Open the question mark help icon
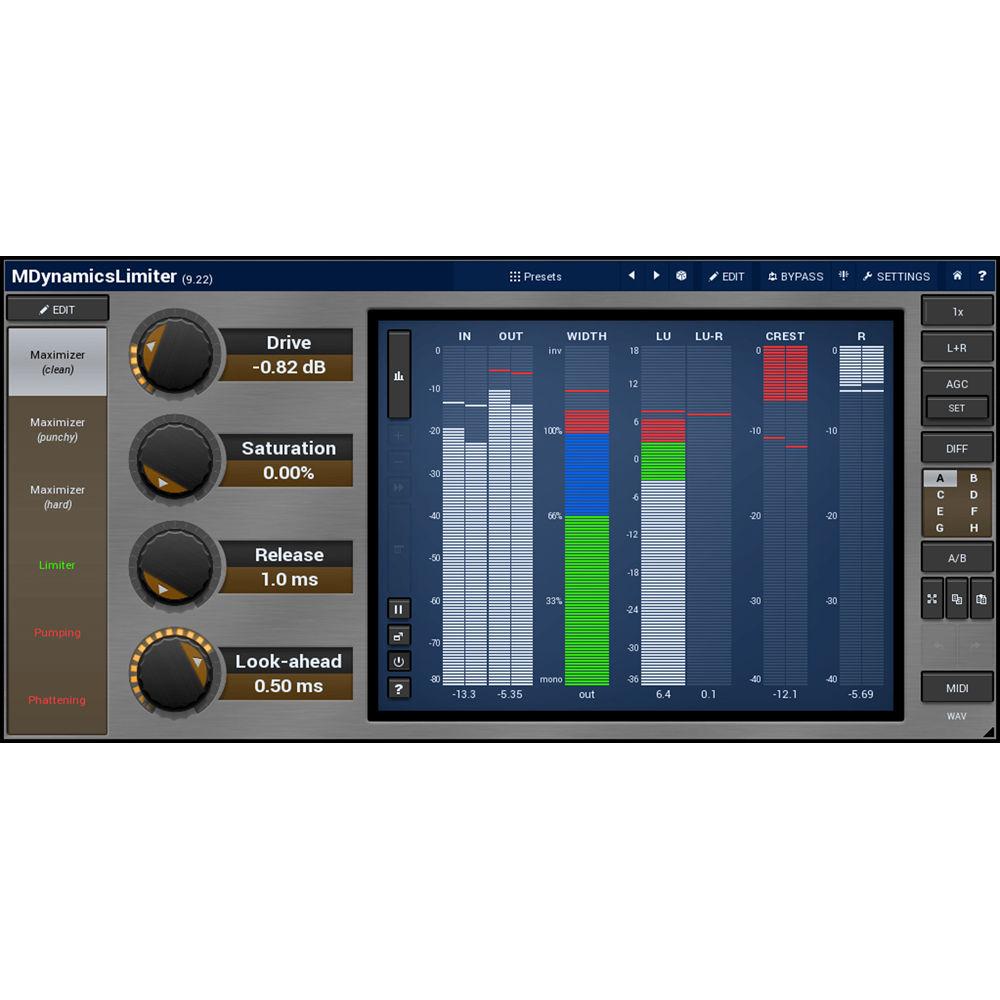This screenshot has height=1000, width=1000. coord(398,688)
